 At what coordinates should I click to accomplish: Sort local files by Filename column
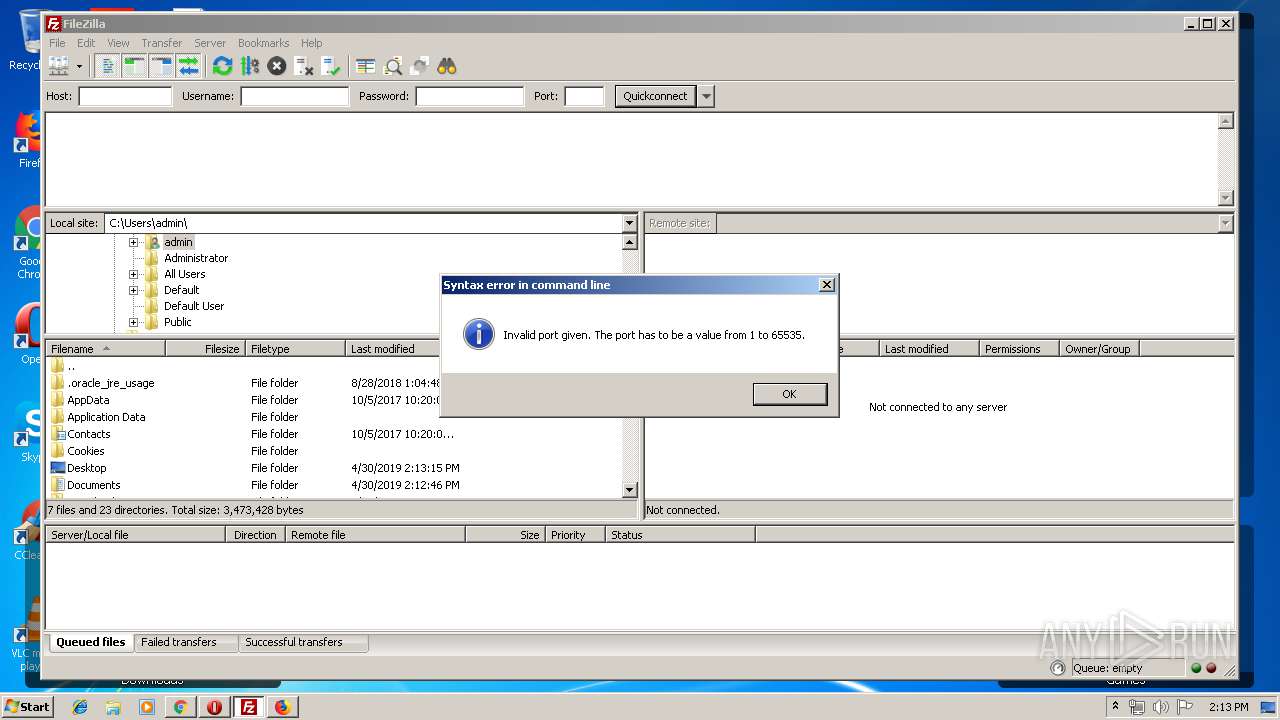106,349
